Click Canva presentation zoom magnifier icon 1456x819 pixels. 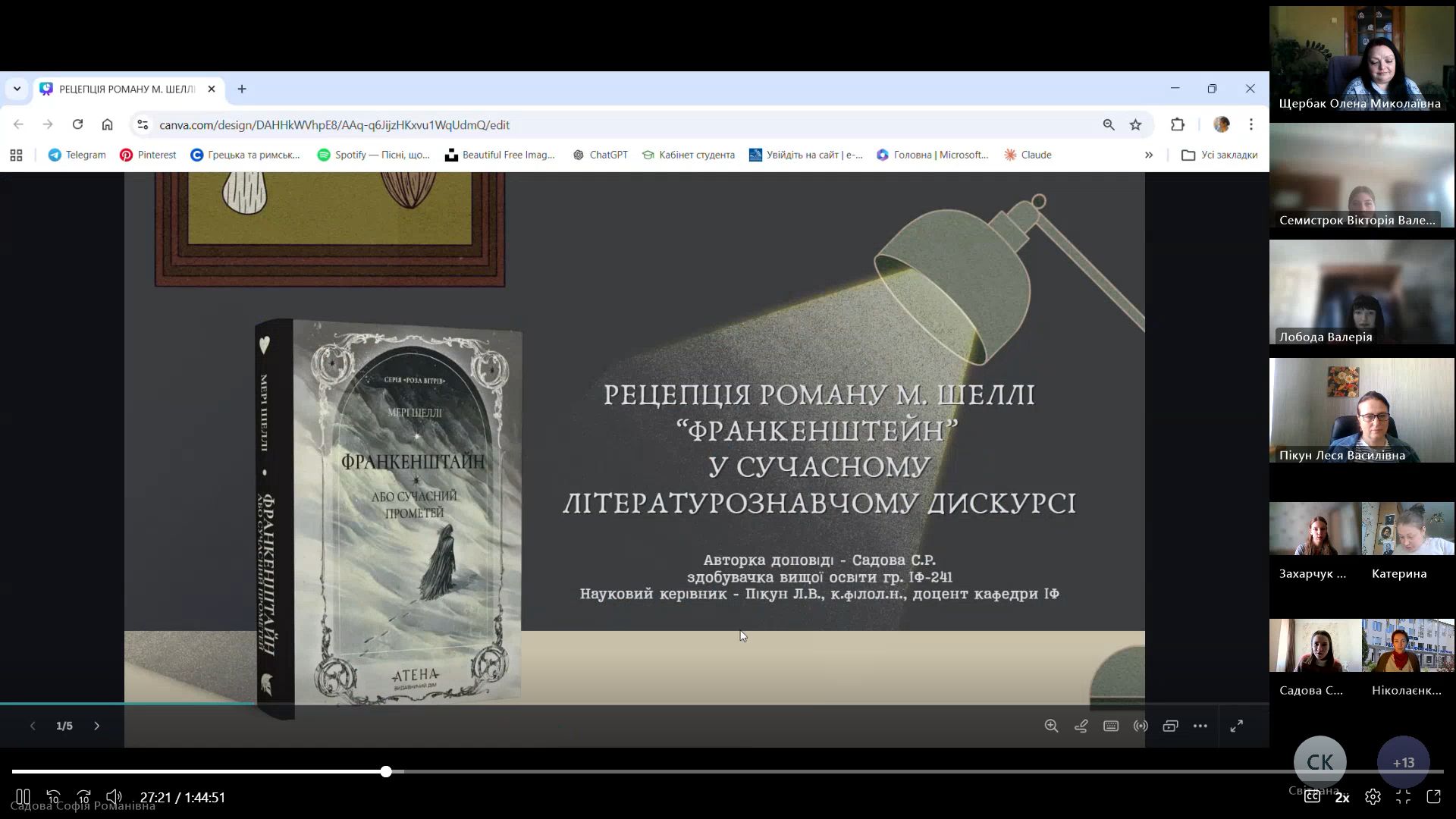[1051, 726]
